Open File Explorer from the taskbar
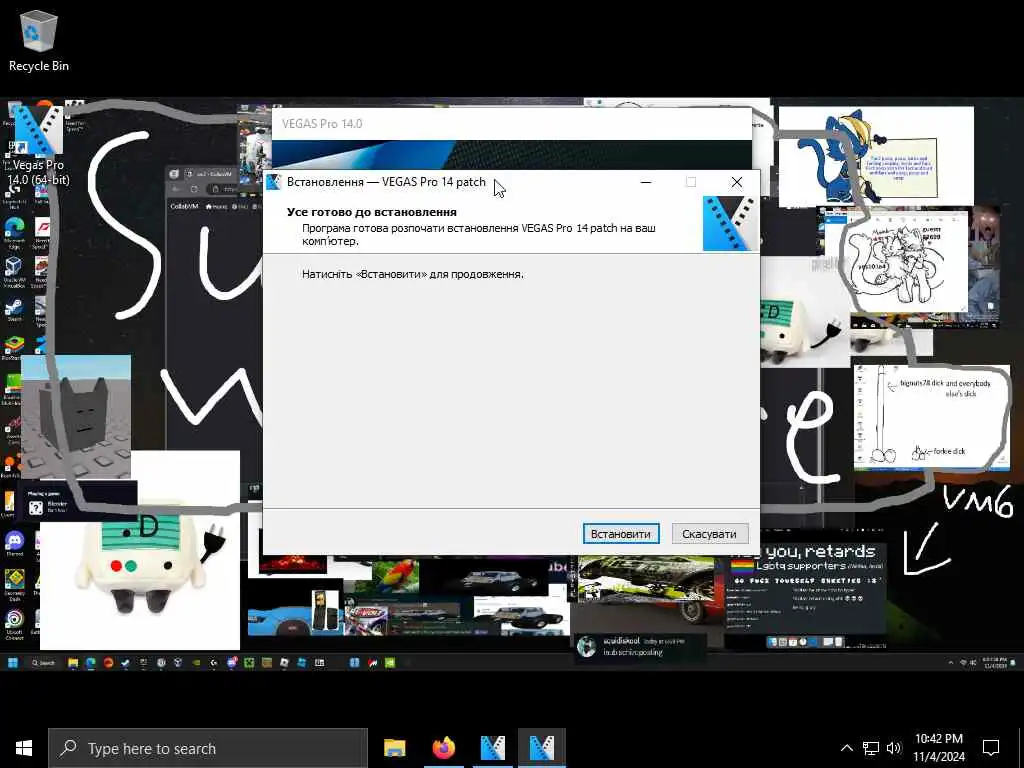This screenshot has height=768, width=1024. [x=394, y=748]
